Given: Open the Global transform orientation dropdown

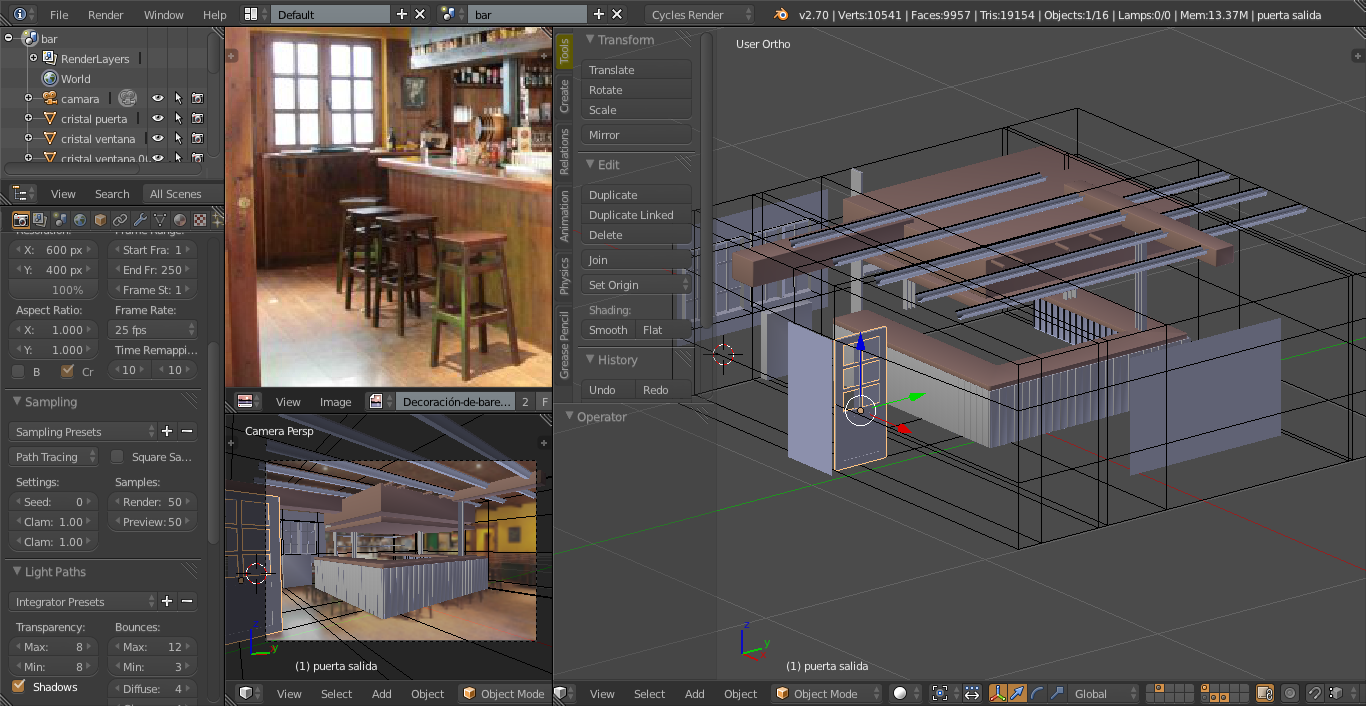Looking at the screenshot, I should tap(1100, 693).
